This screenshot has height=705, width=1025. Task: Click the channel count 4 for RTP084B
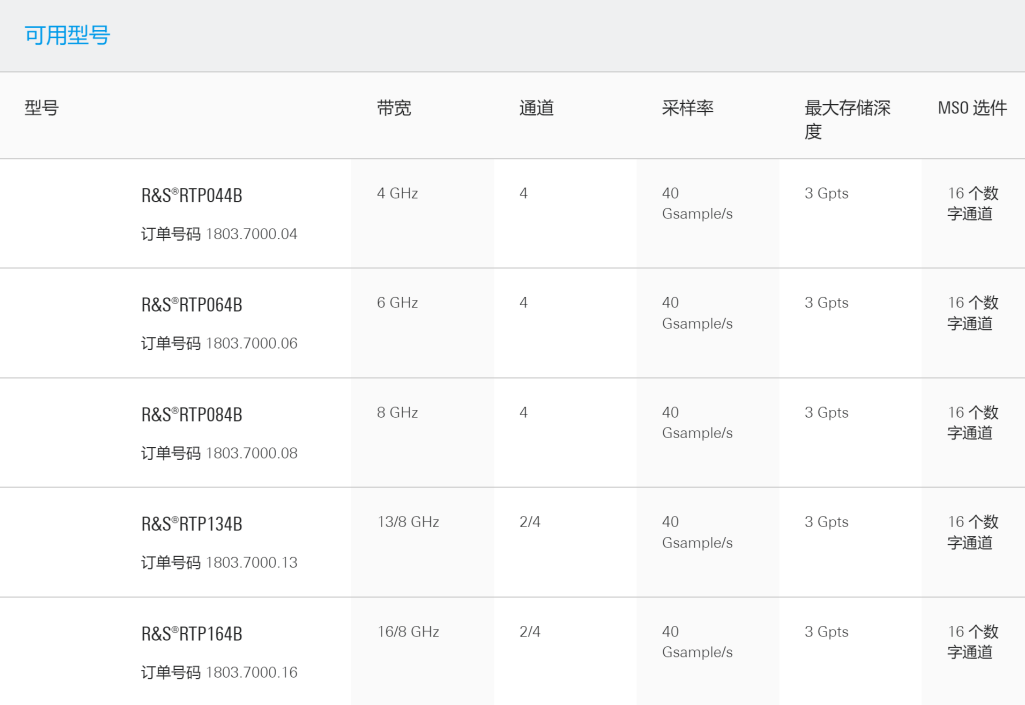click(524, 413)
